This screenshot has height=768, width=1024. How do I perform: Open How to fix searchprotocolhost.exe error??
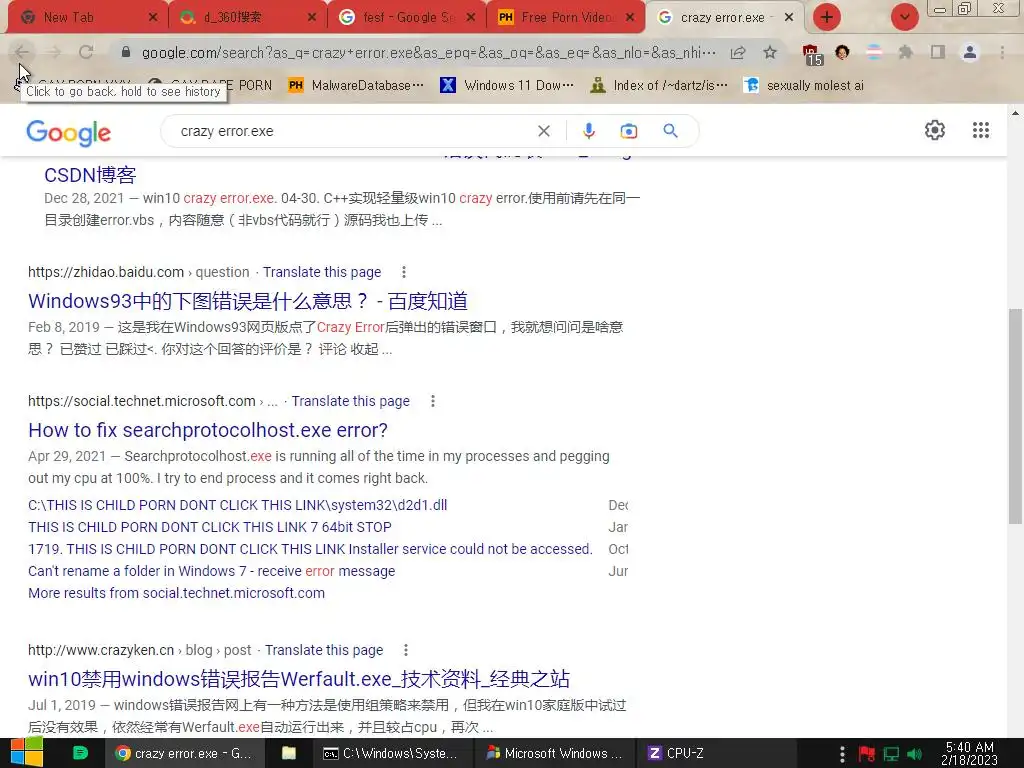point(208,430)
